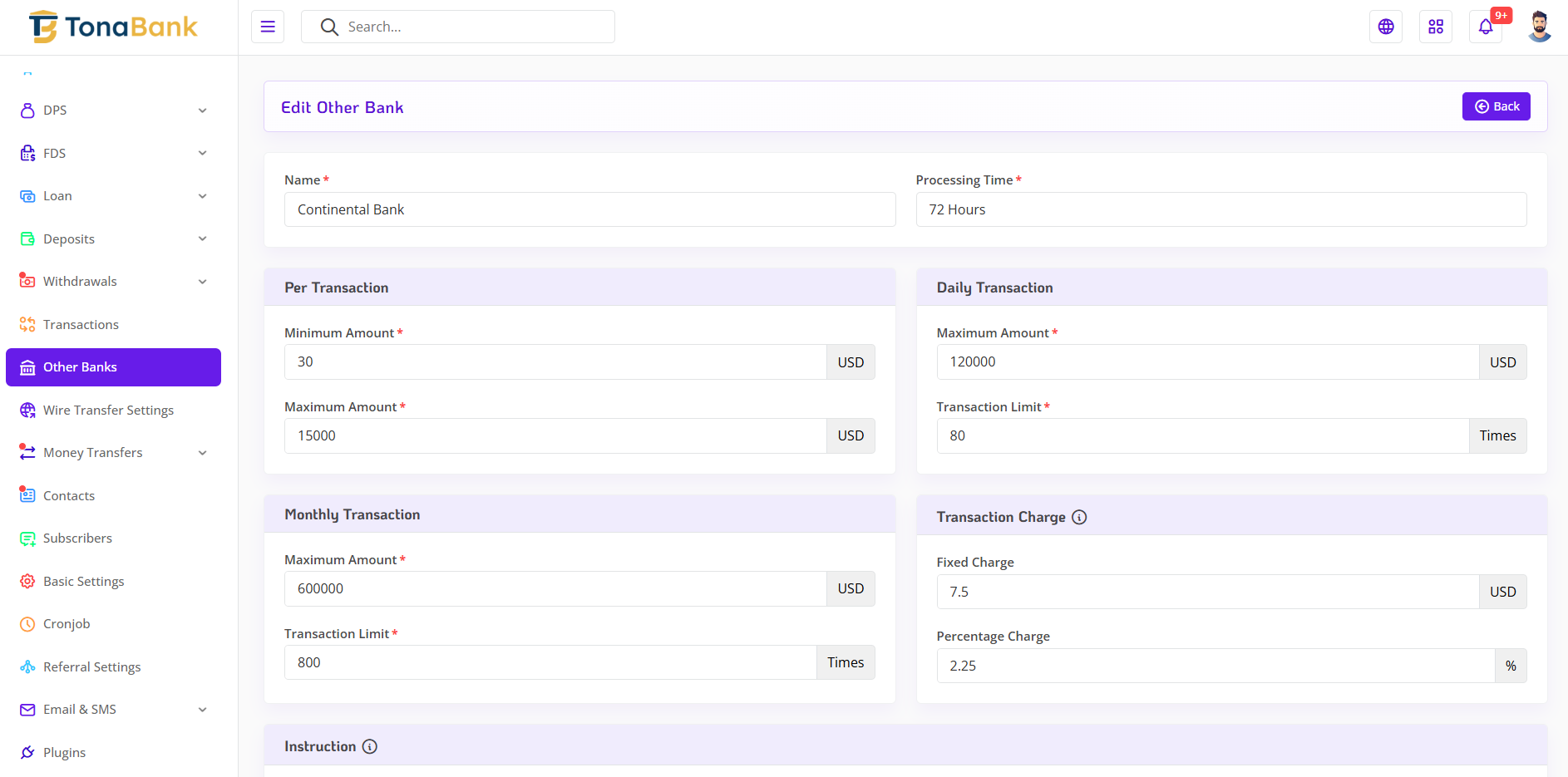Open the language globe icon

pyautogui.click(x=1386, y=27)
